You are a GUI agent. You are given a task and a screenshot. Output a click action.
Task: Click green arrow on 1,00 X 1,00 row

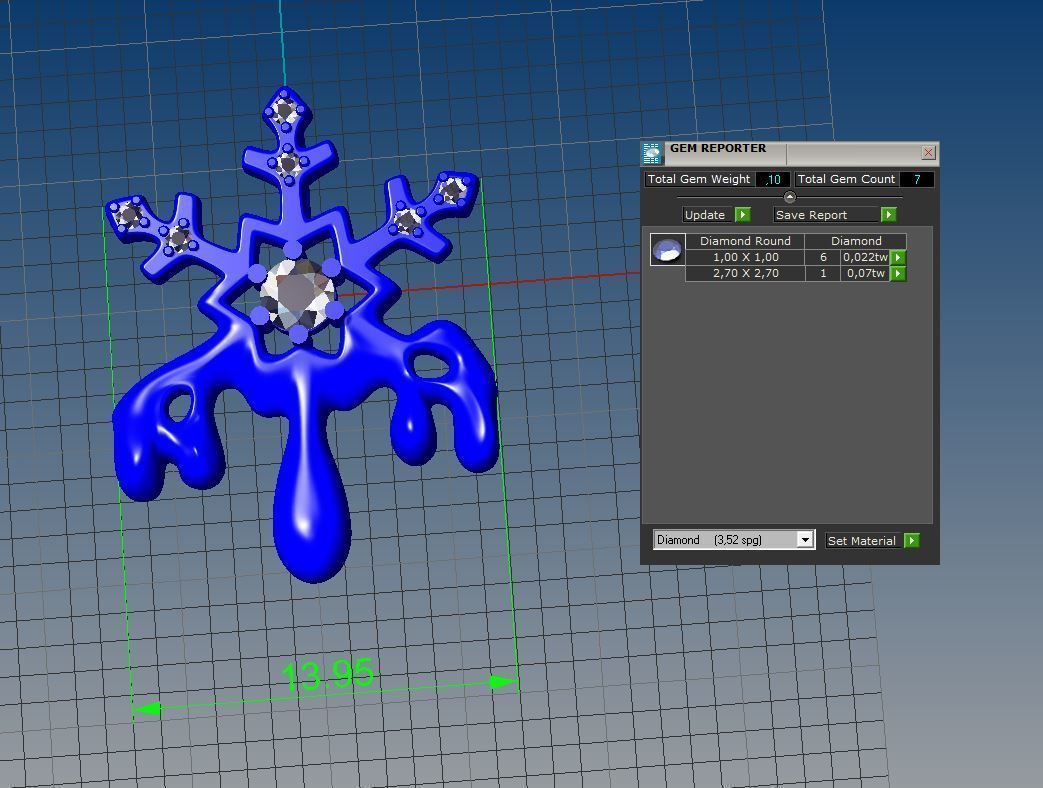click(898, 257)
